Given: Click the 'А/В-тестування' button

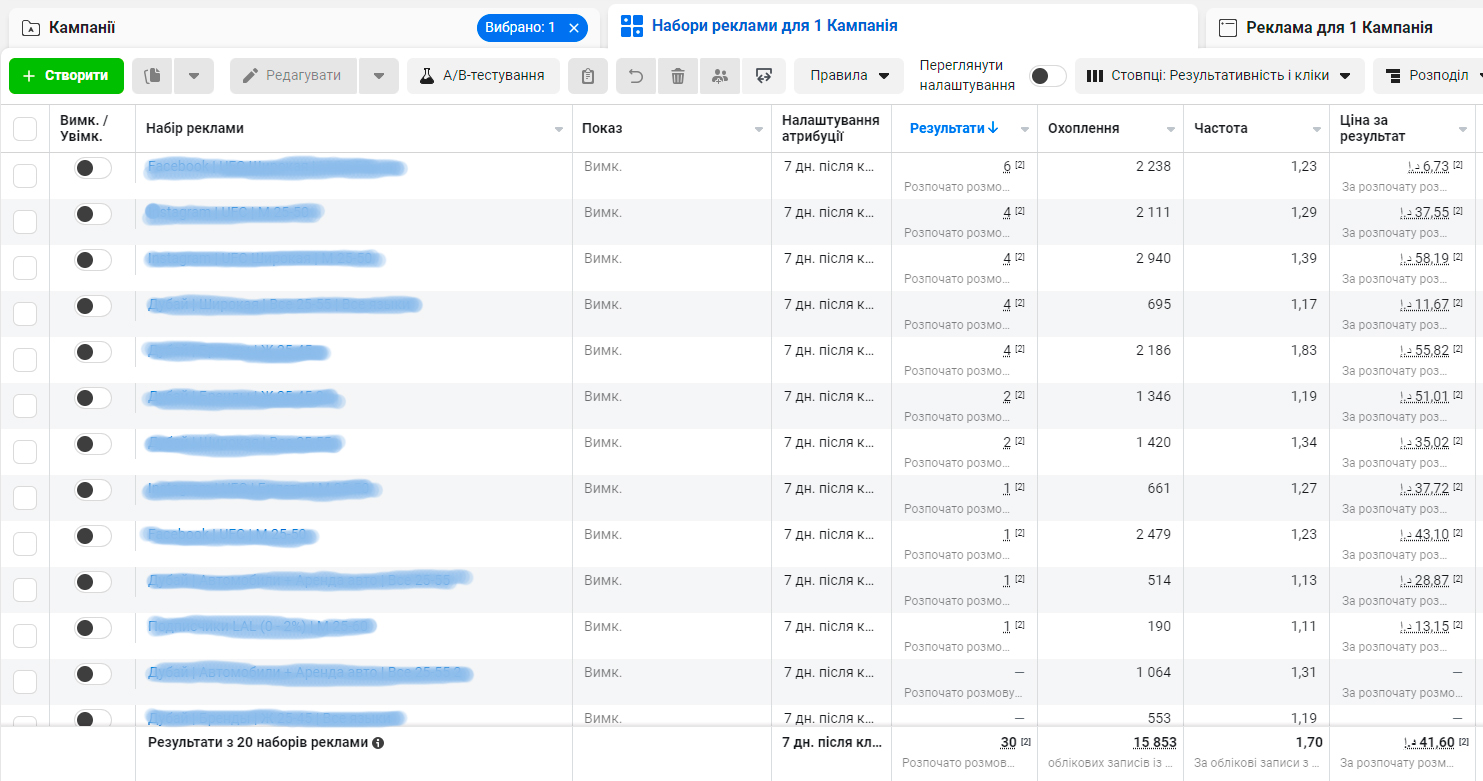Looking at the screenshot, I should point(483,76).
